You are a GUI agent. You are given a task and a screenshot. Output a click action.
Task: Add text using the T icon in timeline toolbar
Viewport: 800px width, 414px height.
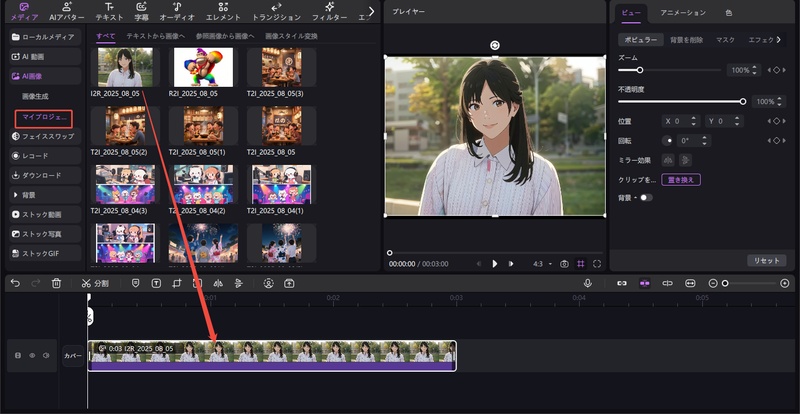tap(156, 283)
